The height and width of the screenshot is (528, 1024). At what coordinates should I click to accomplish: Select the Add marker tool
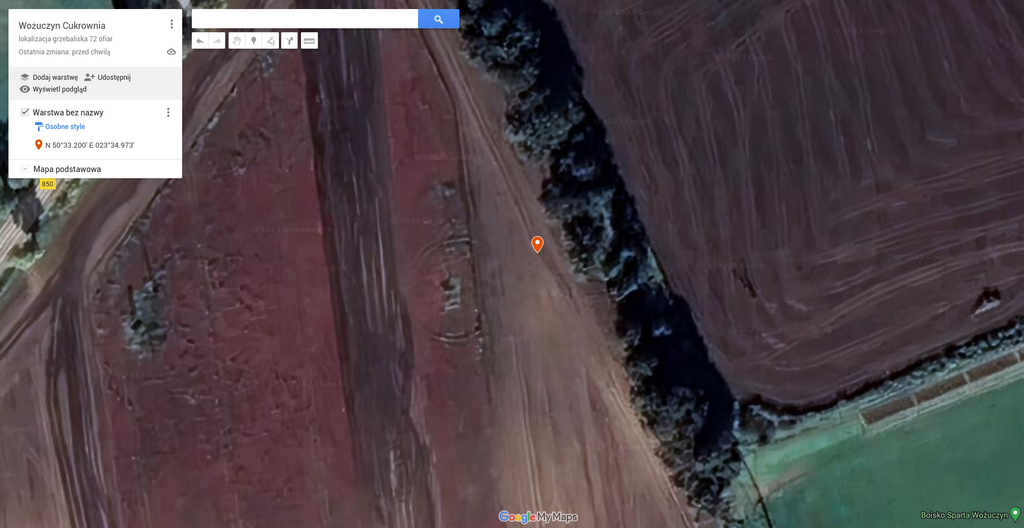pos(253,41)
